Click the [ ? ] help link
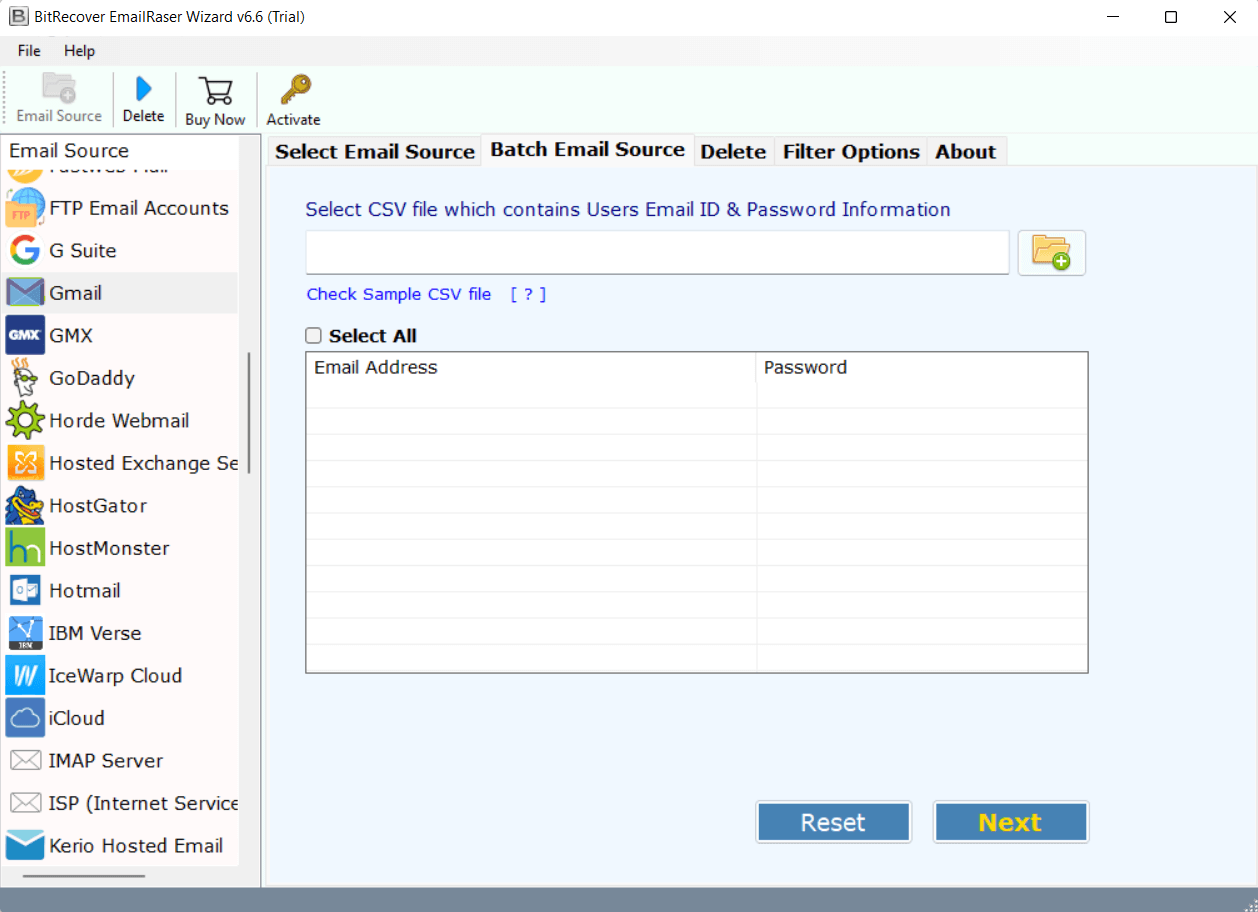The height and width of the screenshot is (912, 1258). tap(528, 294)
